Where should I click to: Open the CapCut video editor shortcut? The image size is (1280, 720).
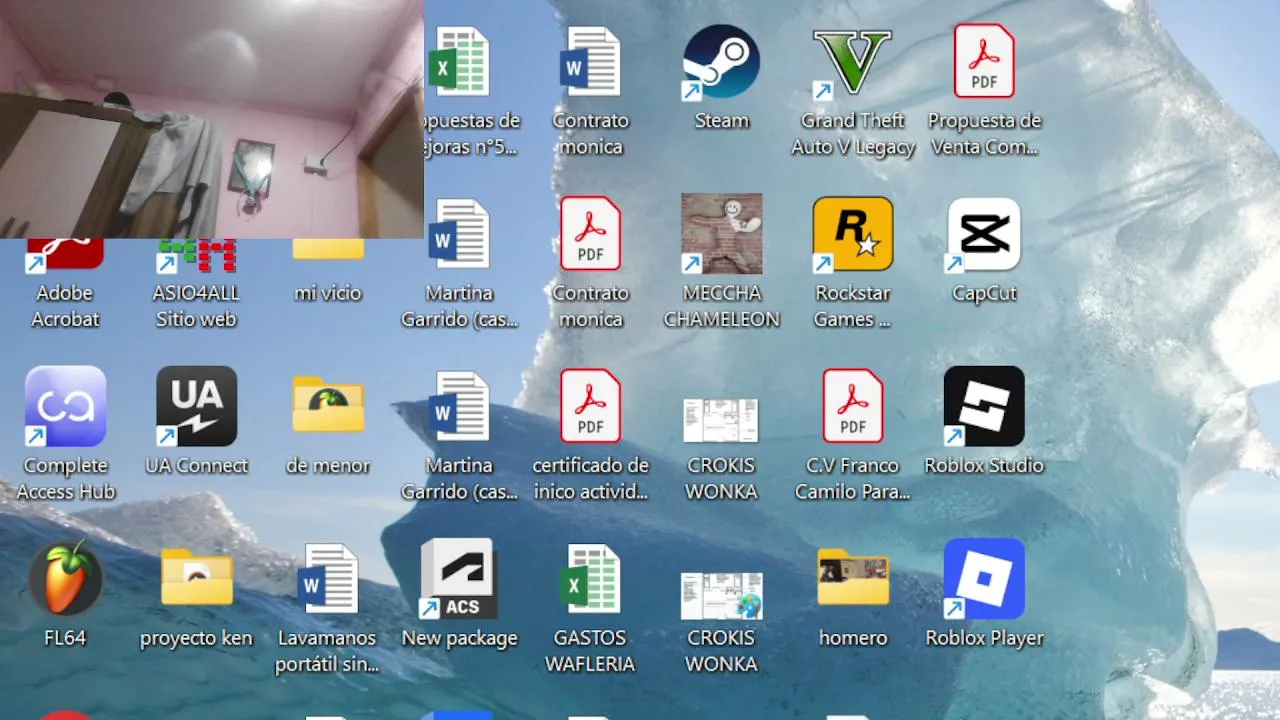tap(984, 234)
